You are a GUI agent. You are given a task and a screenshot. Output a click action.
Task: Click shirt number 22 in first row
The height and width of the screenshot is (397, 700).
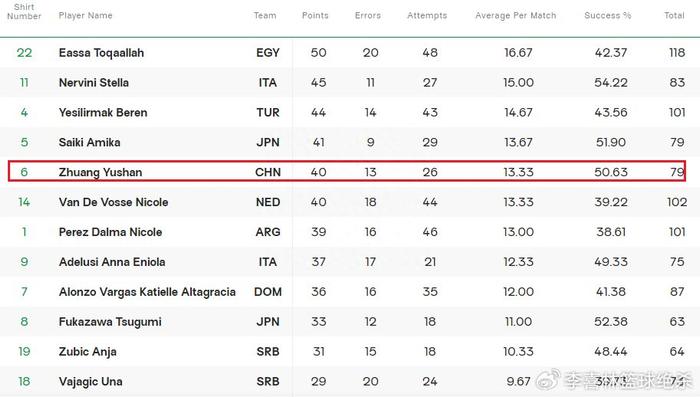(x=25, y=53)
